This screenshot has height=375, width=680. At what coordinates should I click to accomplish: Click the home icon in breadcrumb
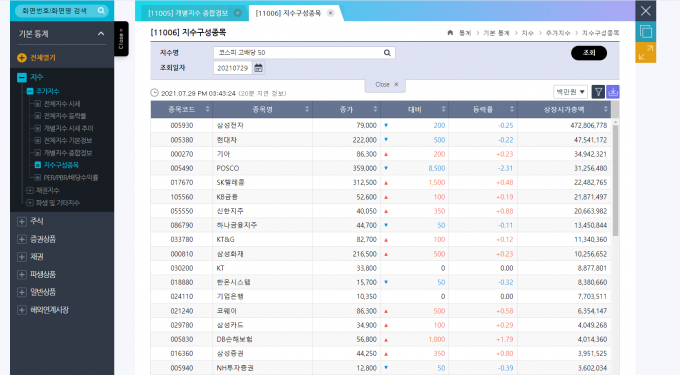[450, 33]
